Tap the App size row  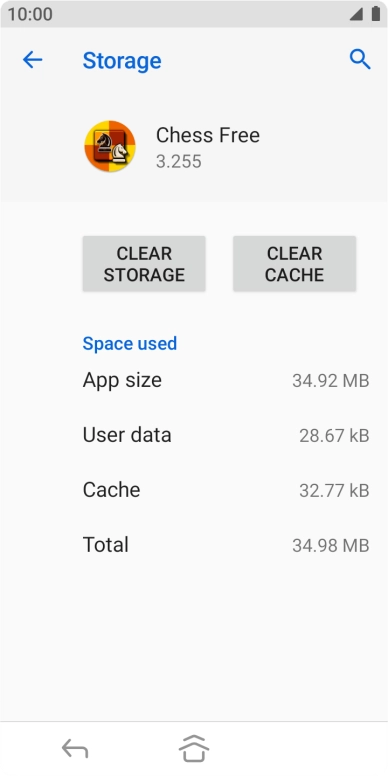click(x=226, y=380)
